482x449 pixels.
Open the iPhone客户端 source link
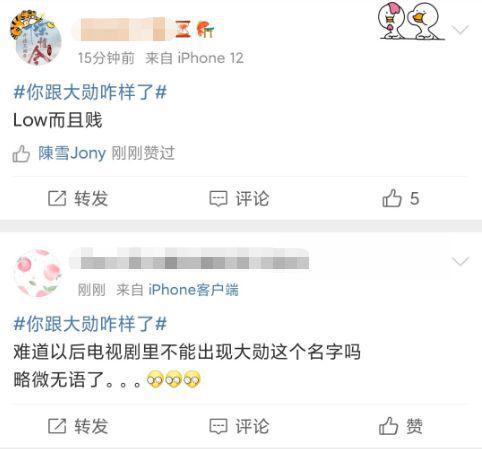pyautogui.click(x=193, y=290)
